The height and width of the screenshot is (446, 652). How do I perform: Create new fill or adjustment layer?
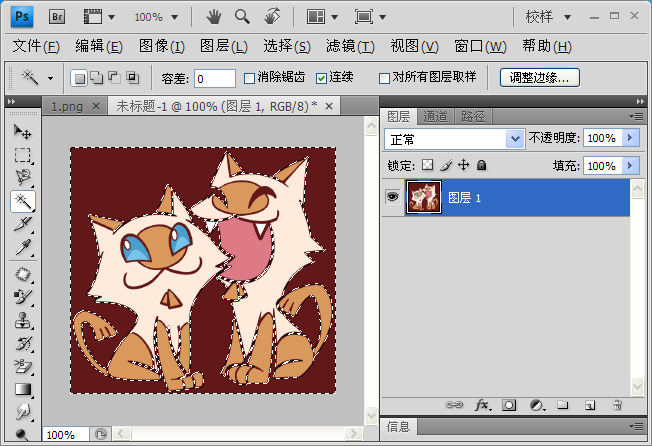coord(537,405)
